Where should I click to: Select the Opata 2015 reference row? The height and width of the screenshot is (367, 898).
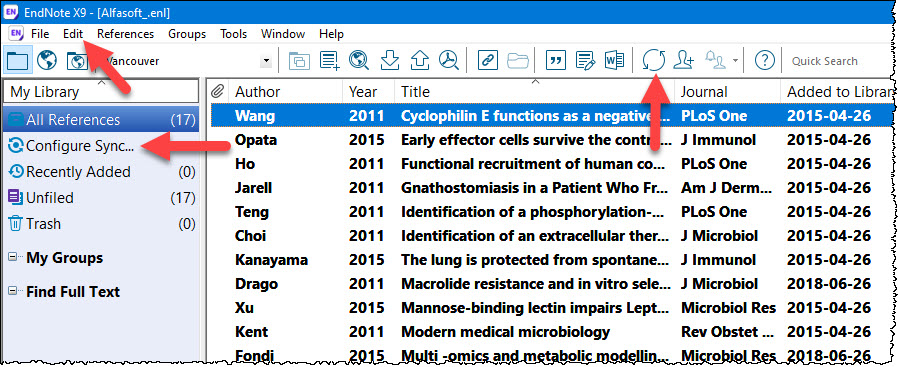[x=552, y=140]
